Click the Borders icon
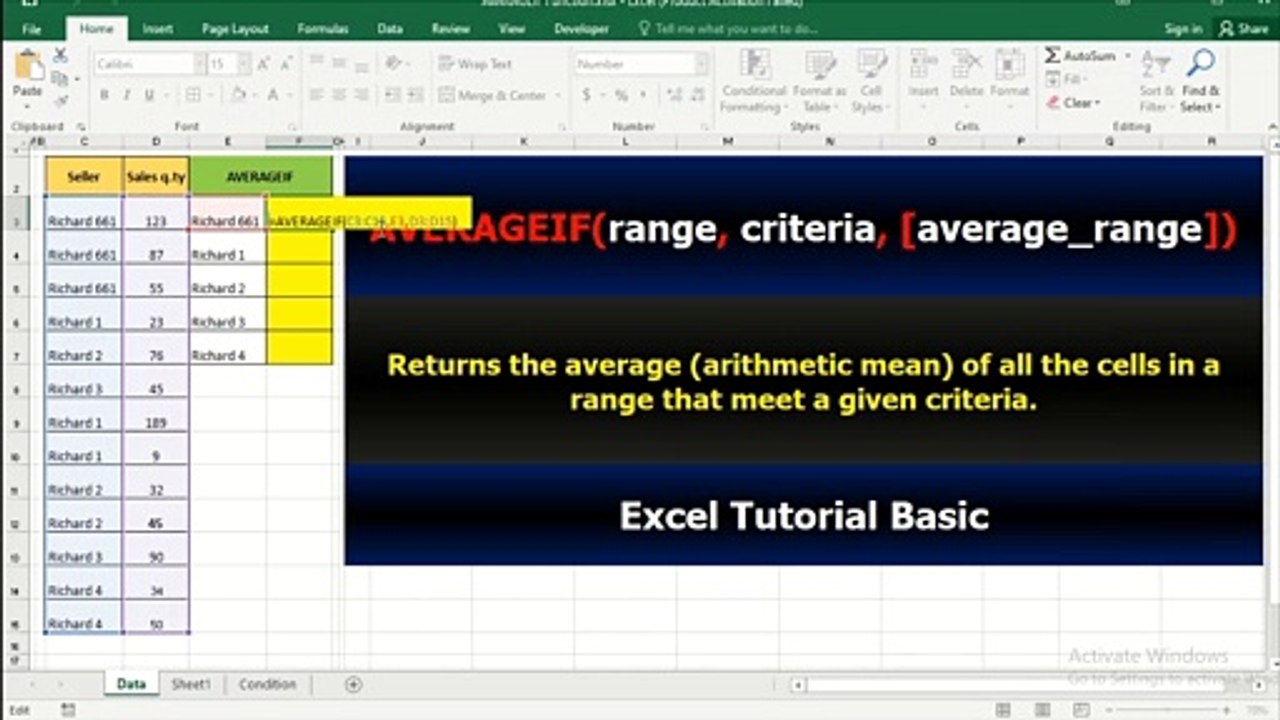The height and width of the screenshot is (720, 1280). pyautogui.click(x=193, y=95)
